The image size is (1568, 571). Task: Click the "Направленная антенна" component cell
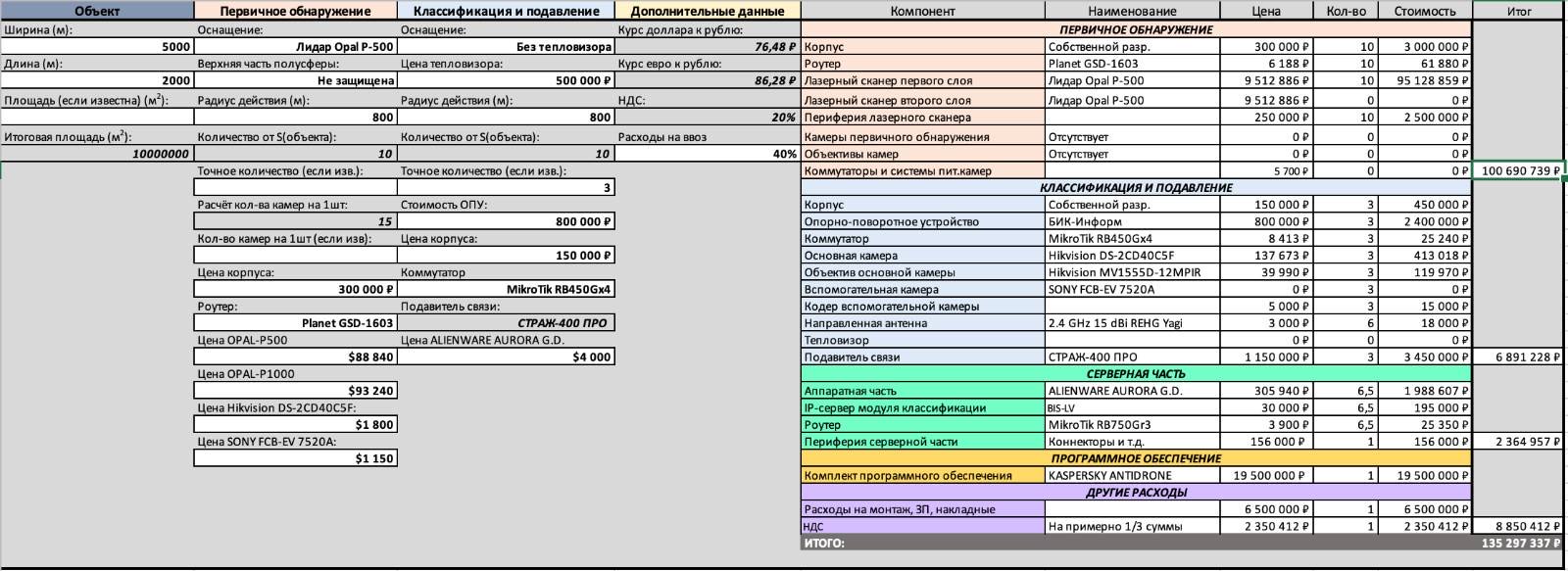pos(922,323)
